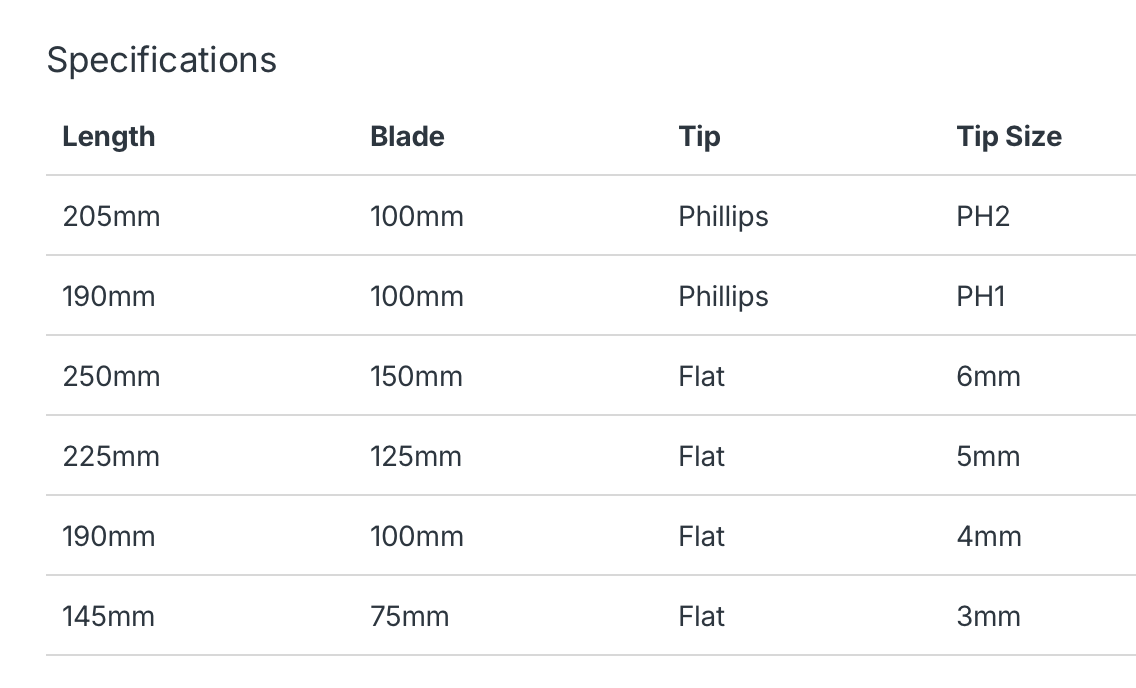Click the PH2 tip size cell
The height and width of the screenshot is (688, 1136).
click(983, 216)
